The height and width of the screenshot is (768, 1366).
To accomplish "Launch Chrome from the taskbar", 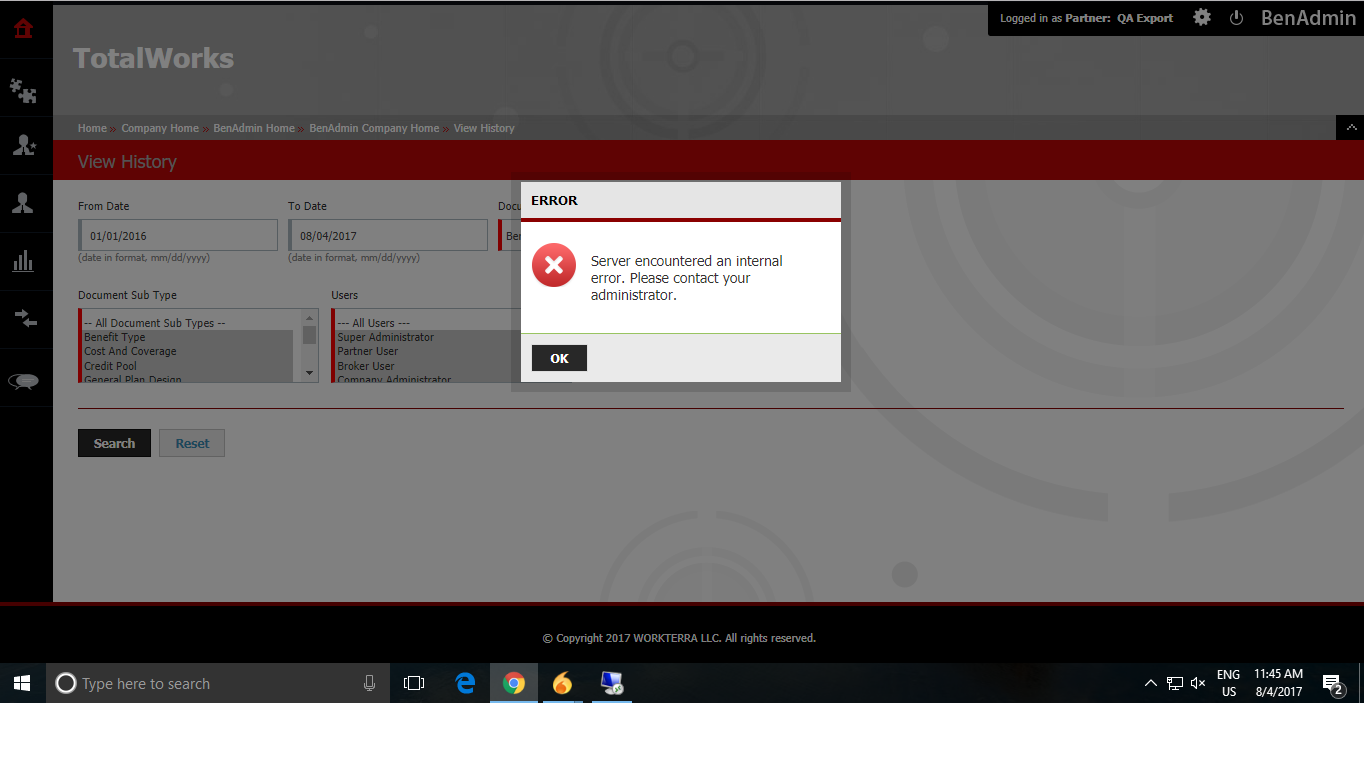I will [513, 683].
